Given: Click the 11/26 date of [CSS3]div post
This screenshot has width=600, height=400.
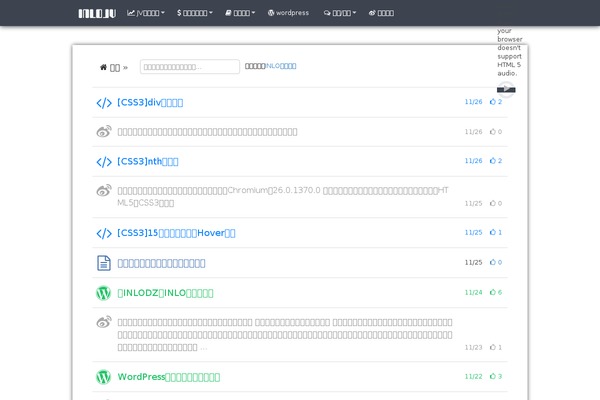Looking at the screenshot, I should [x=473, y=102].
